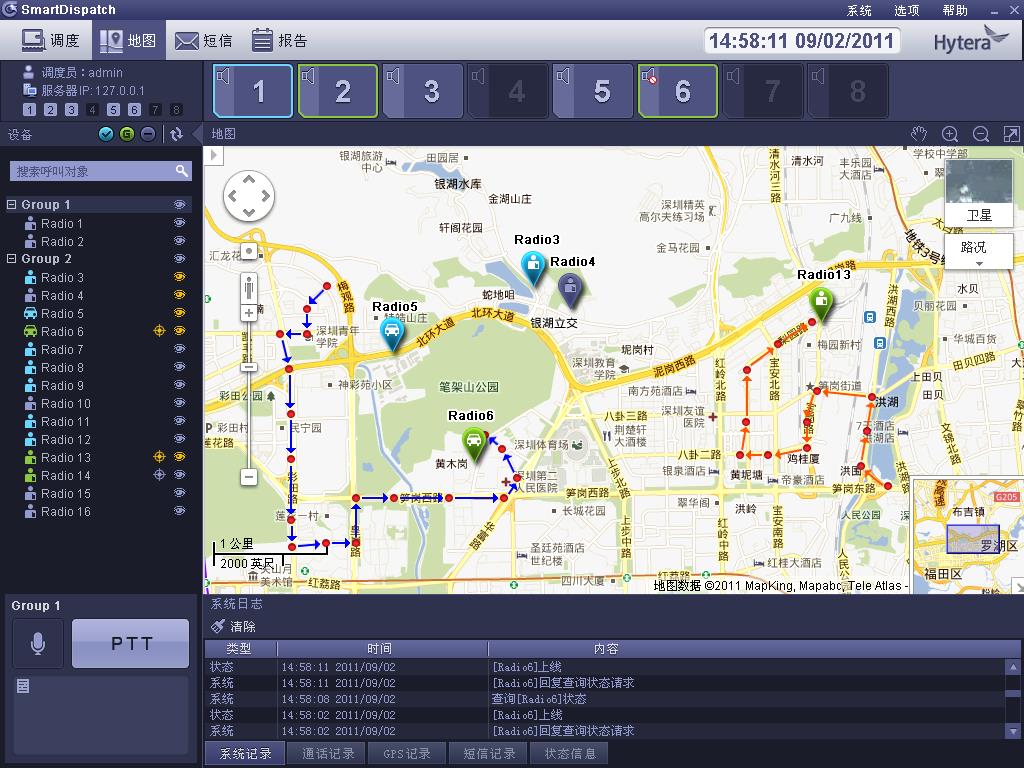Viewport: 1024px width, 768px height.
Task: Collapse the Group 1 tree node
Action: [11, 204]
